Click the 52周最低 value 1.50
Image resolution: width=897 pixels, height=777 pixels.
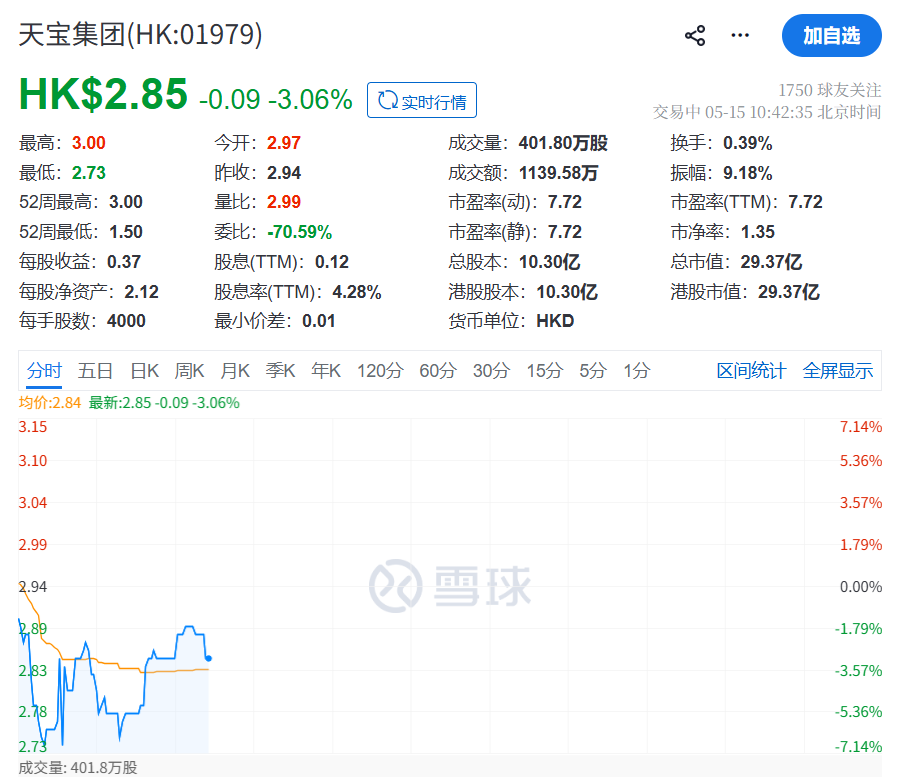coord(126,232)
